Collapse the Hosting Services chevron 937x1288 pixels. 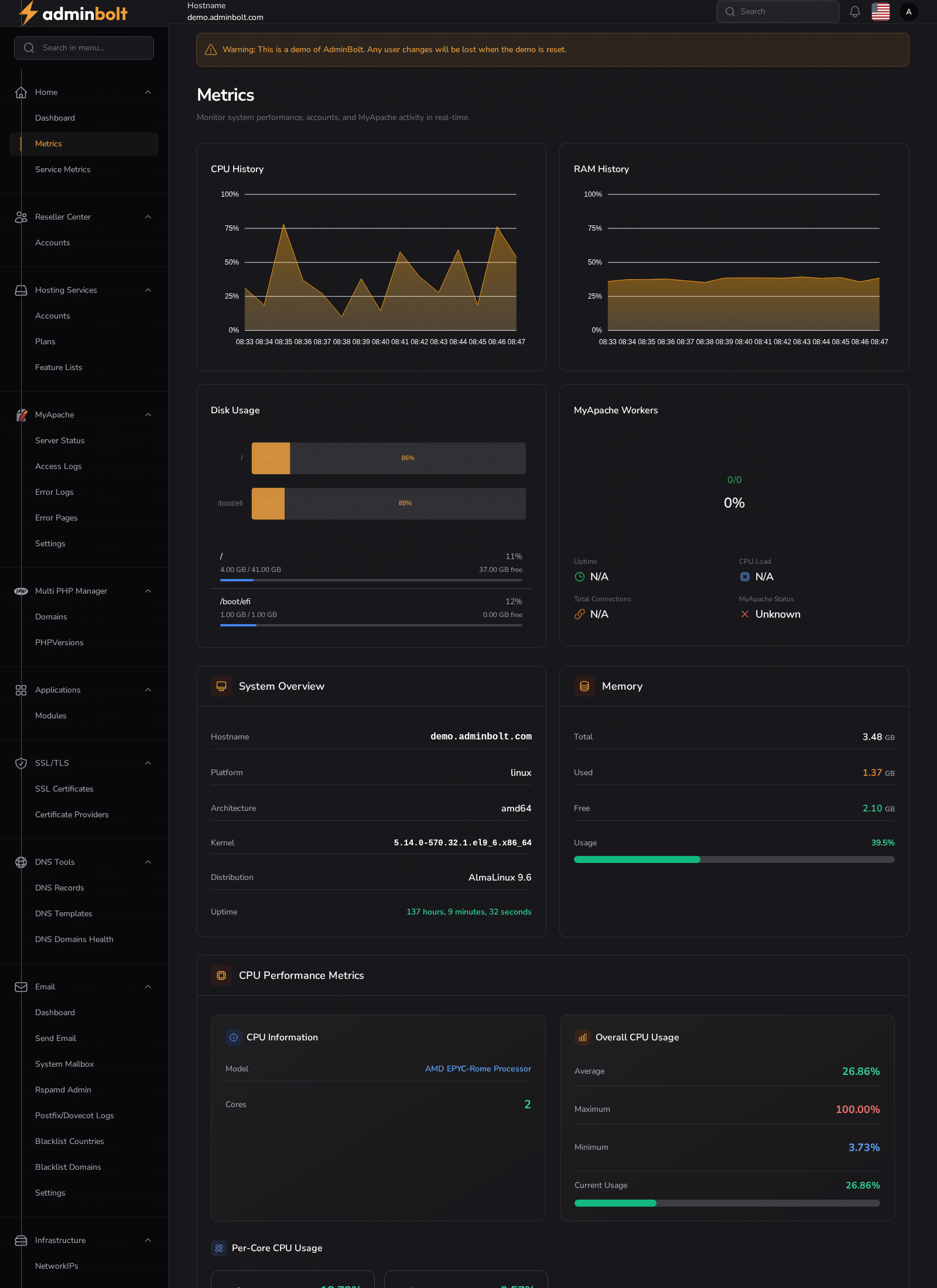148,290
